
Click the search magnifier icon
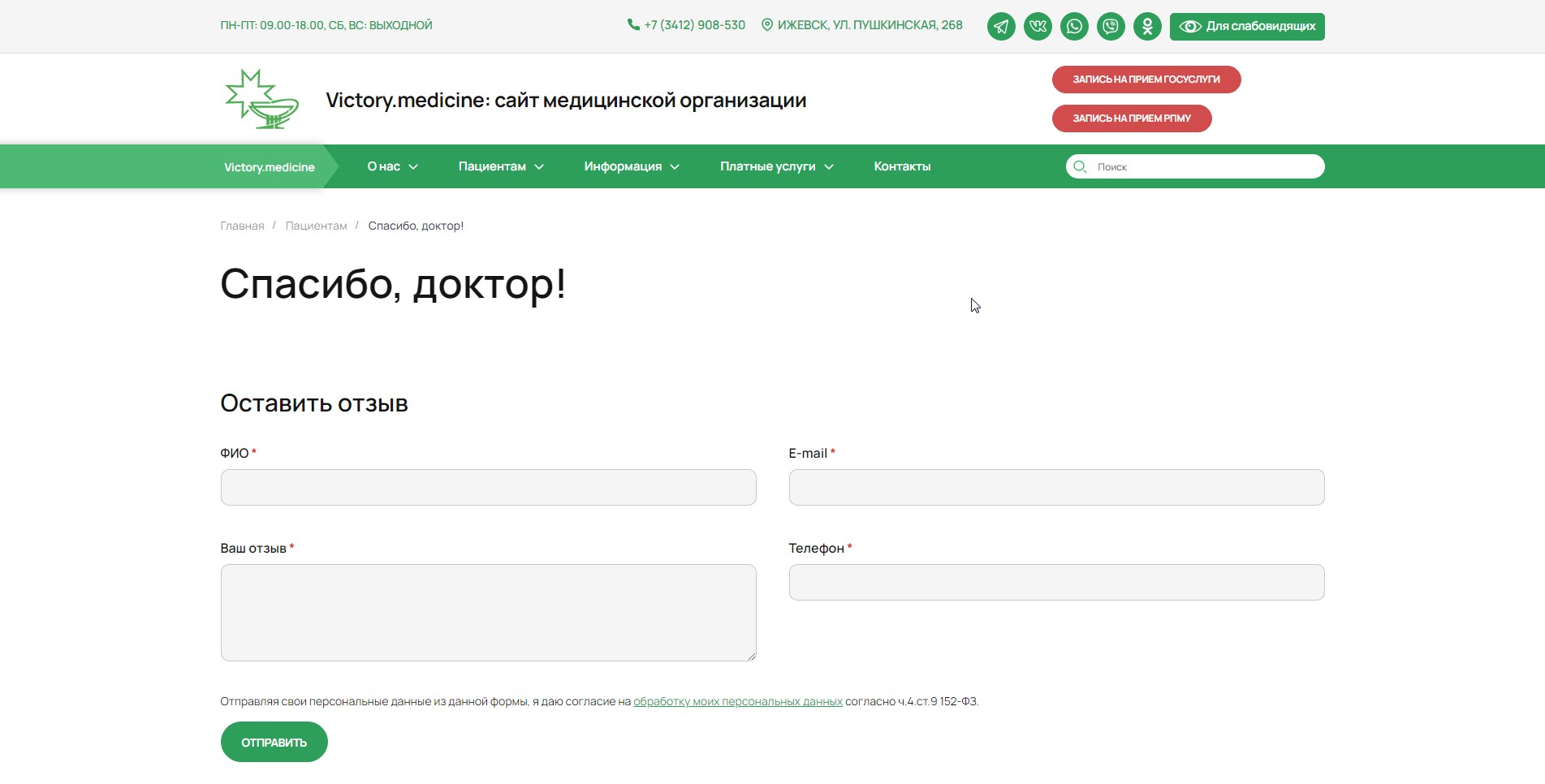(x=1080, y=167)
